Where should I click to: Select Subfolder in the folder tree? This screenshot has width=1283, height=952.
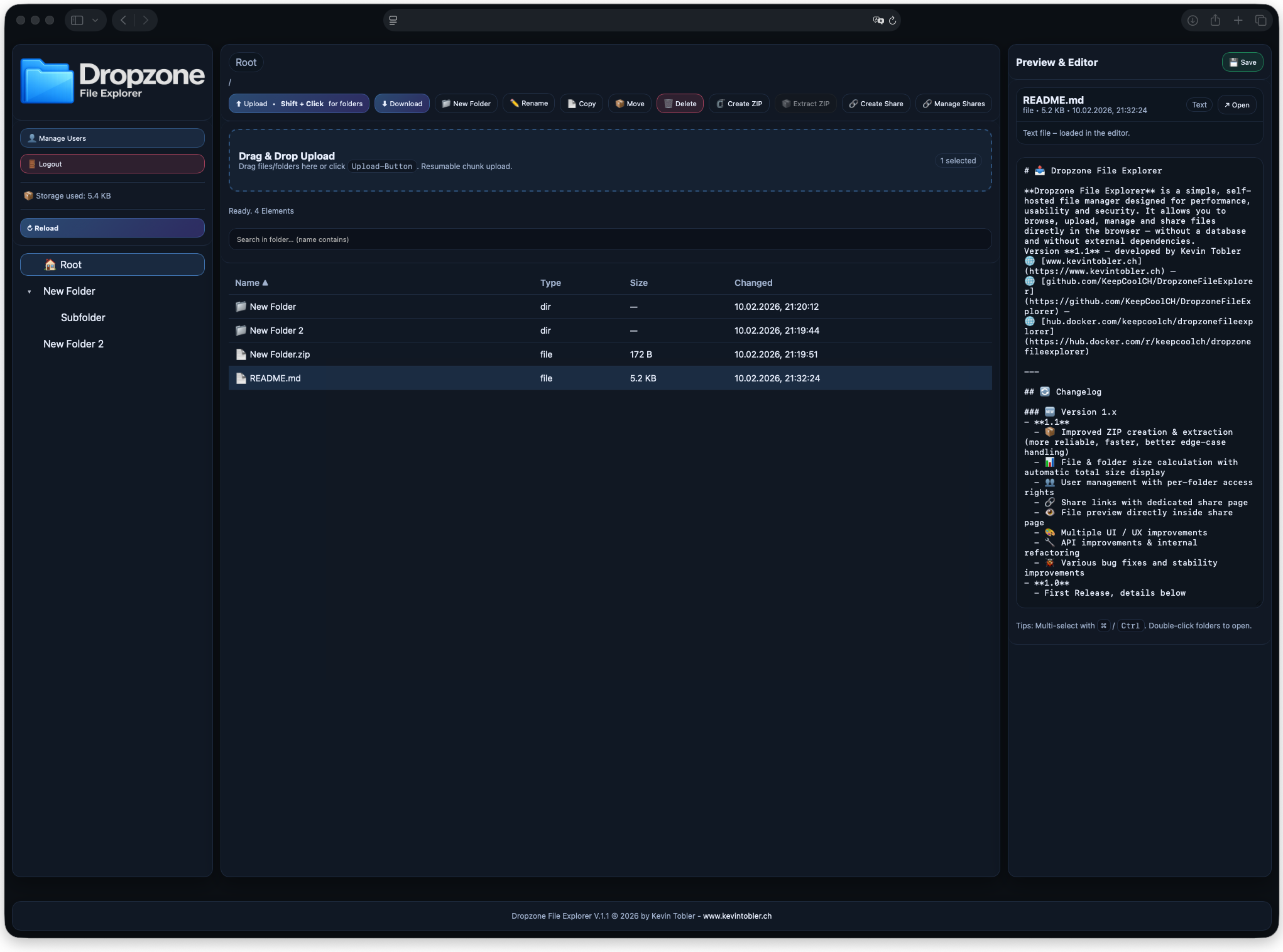(82, 317)
